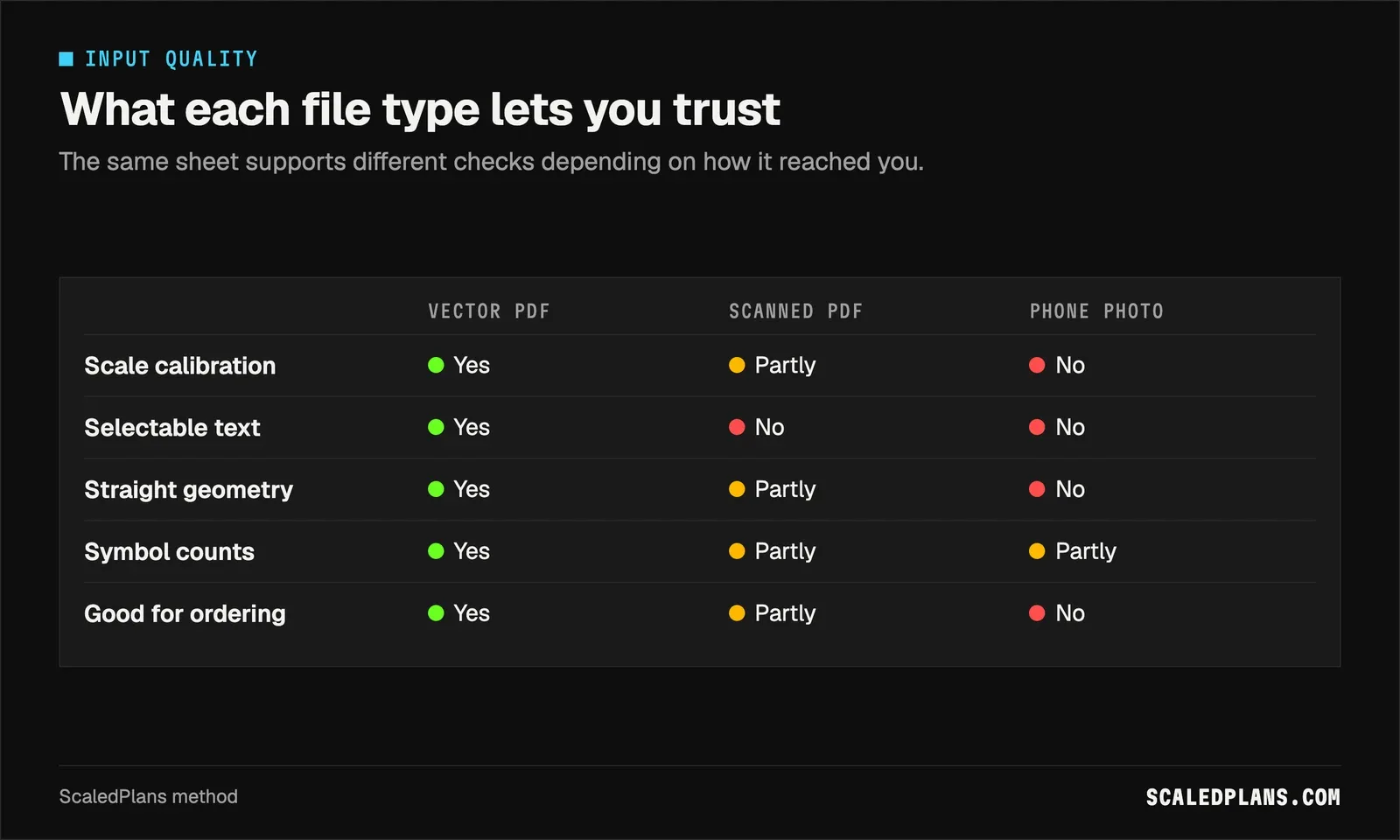Screen dimensions: 1400x840
Task: Click the heading 'What each file type lets you trust'
Action: pos(420,109)
